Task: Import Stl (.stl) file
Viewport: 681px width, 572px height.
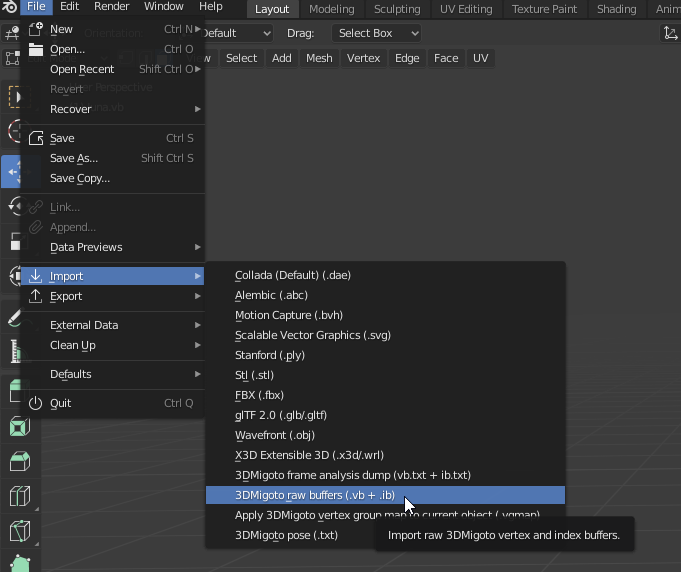Action: (x=385, y=375)
